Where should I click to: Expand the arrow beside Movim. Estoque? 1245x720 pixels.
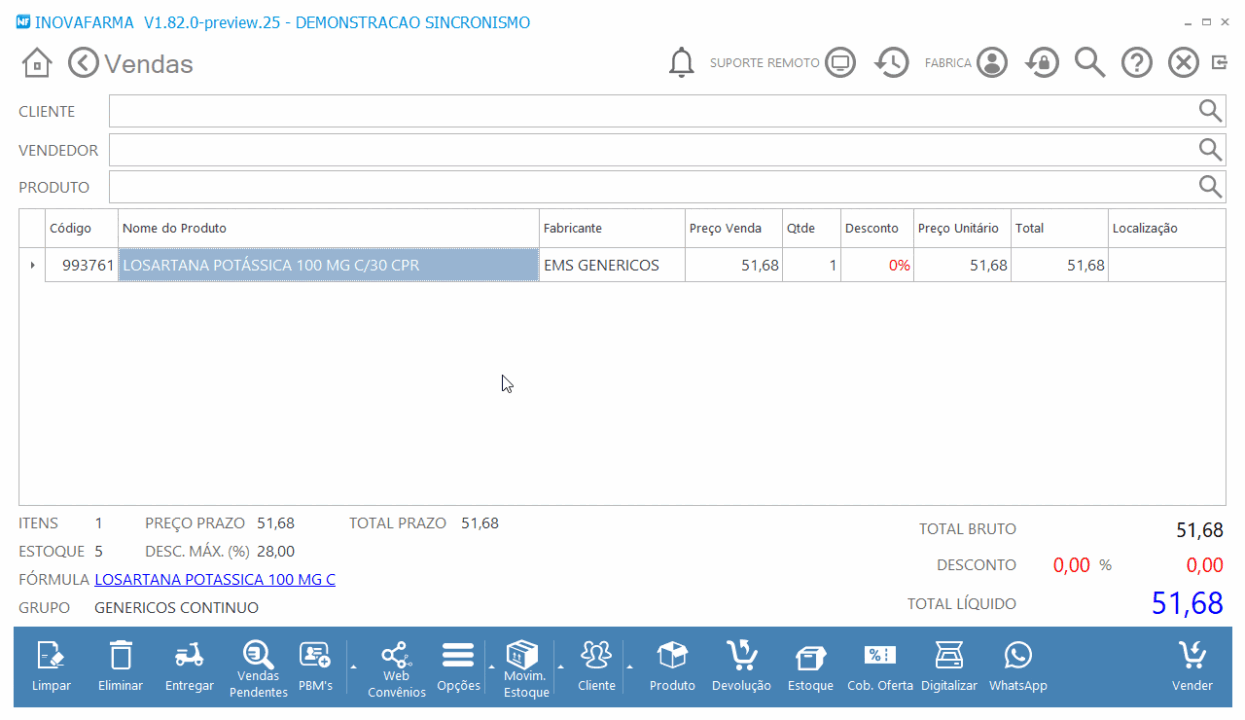(491, 665)
